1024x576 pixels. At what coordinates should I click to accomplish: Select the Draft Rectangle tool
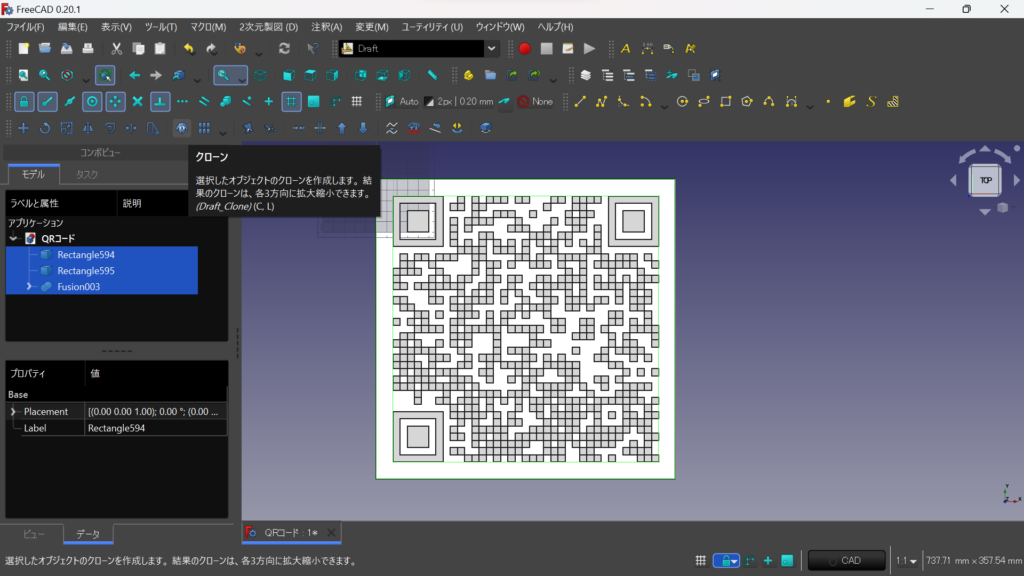click(x=726, y=101)
